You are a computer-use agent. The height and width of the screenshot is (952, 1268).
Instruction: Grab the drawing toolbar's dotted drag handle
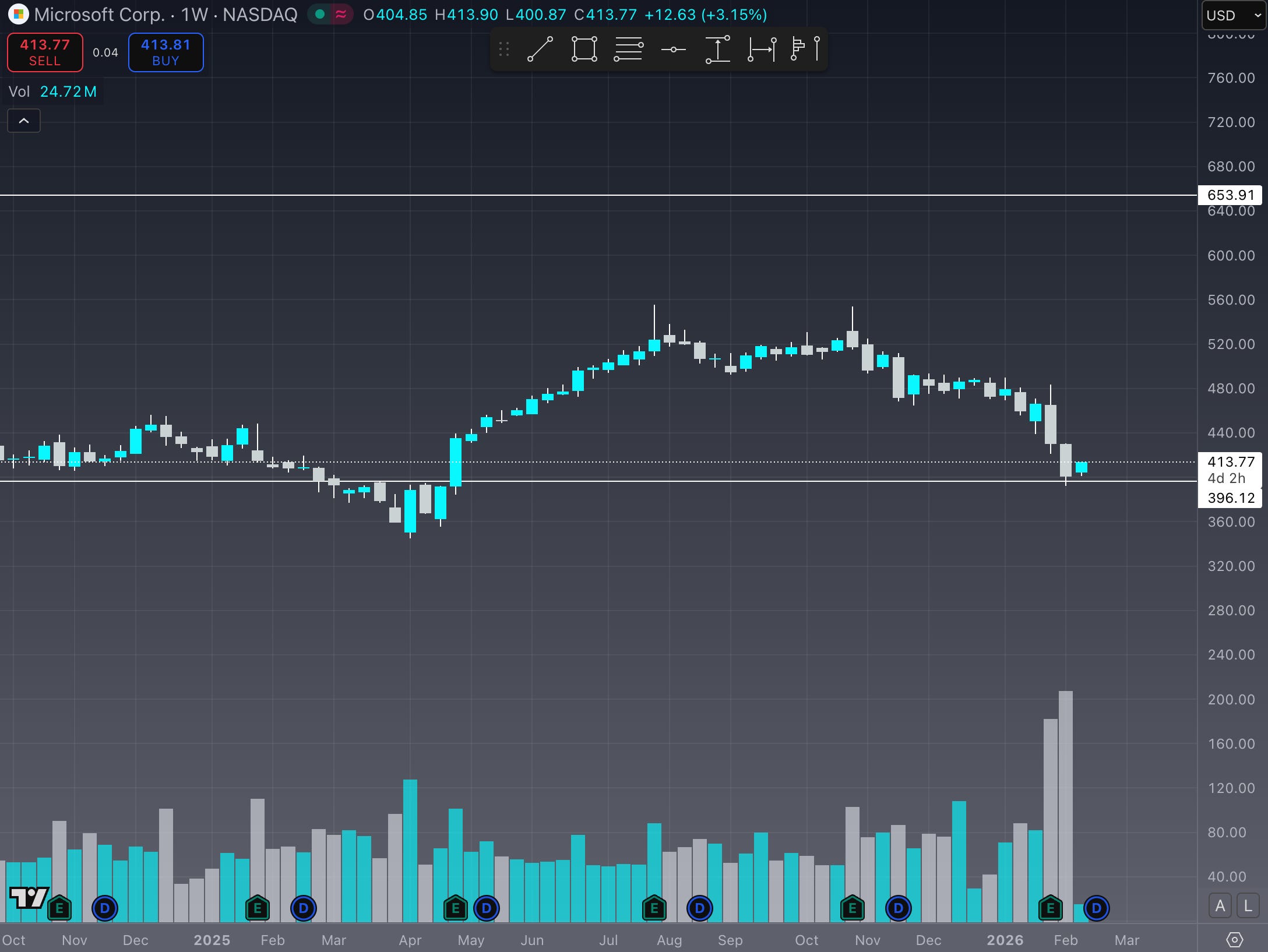click(504, 50)
